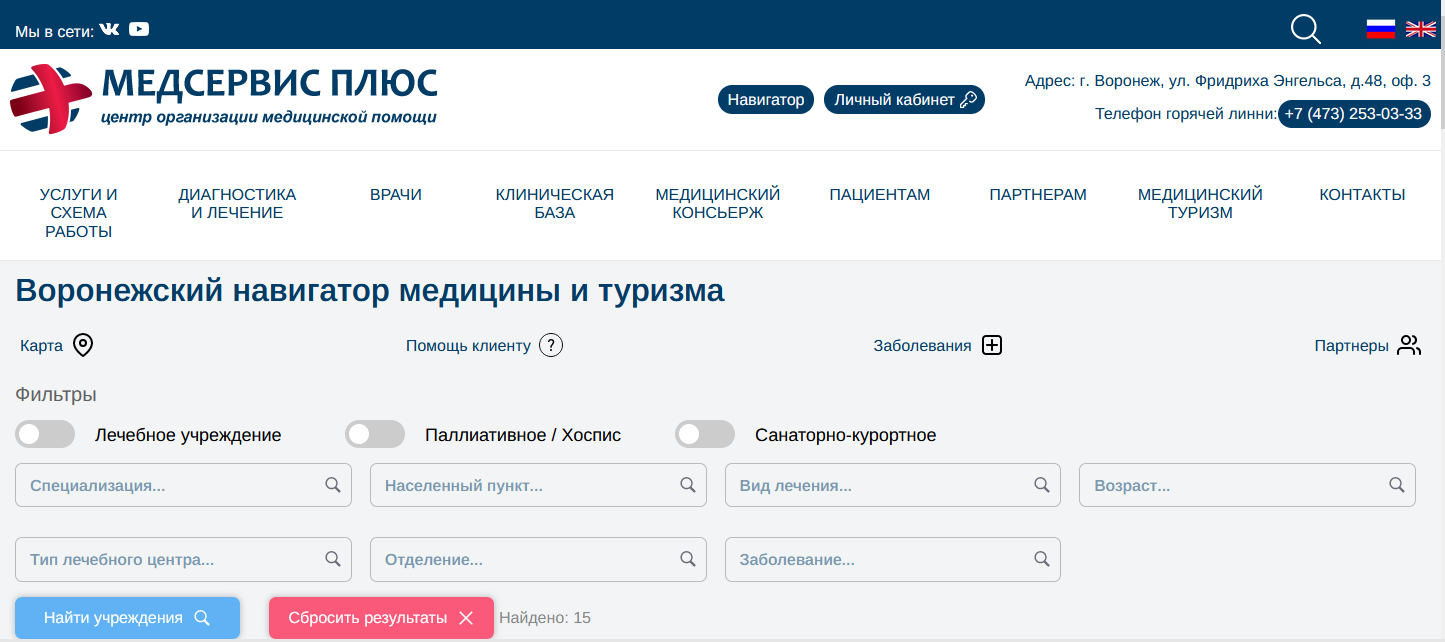Toggle the Лечебное учреждение switch
The width and height of the screenshot is (1445, 642).
point(45,434)
